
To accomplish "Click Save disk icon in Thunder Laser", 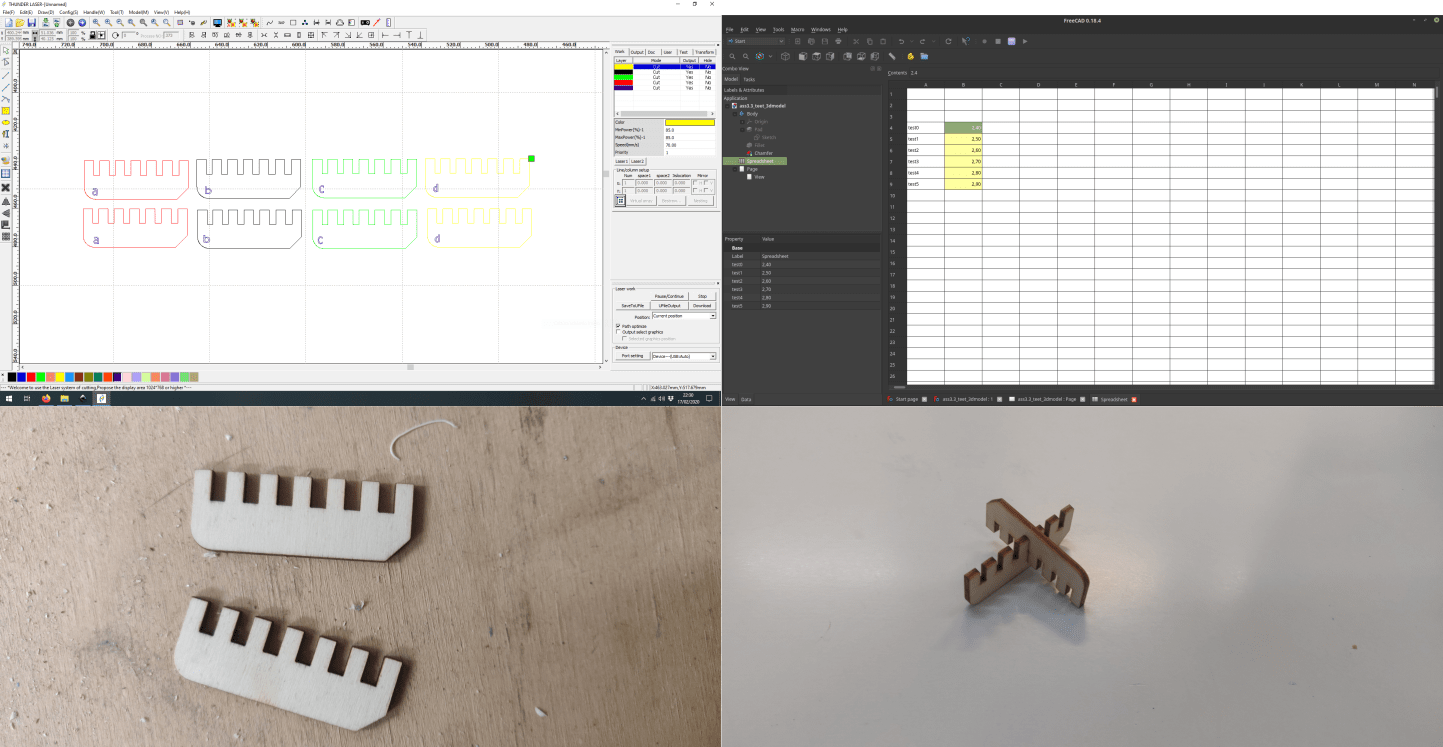I will coord(32,22).
